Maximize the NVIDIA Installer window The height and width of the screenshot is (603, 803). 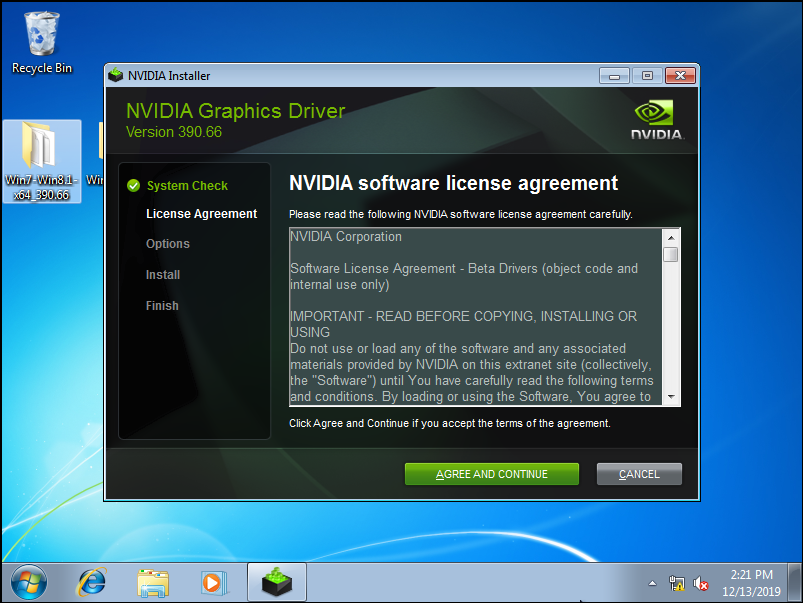(x=647, y=76)
